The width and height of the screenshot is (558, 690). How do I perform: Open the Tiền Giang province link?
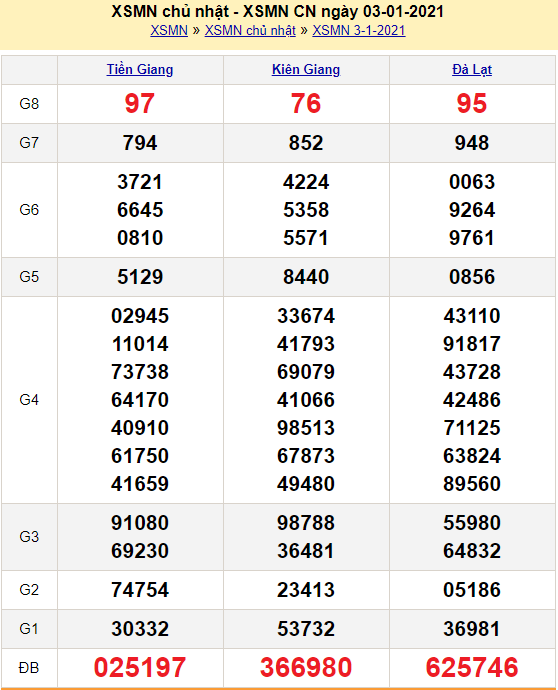[x=140, y=70]
